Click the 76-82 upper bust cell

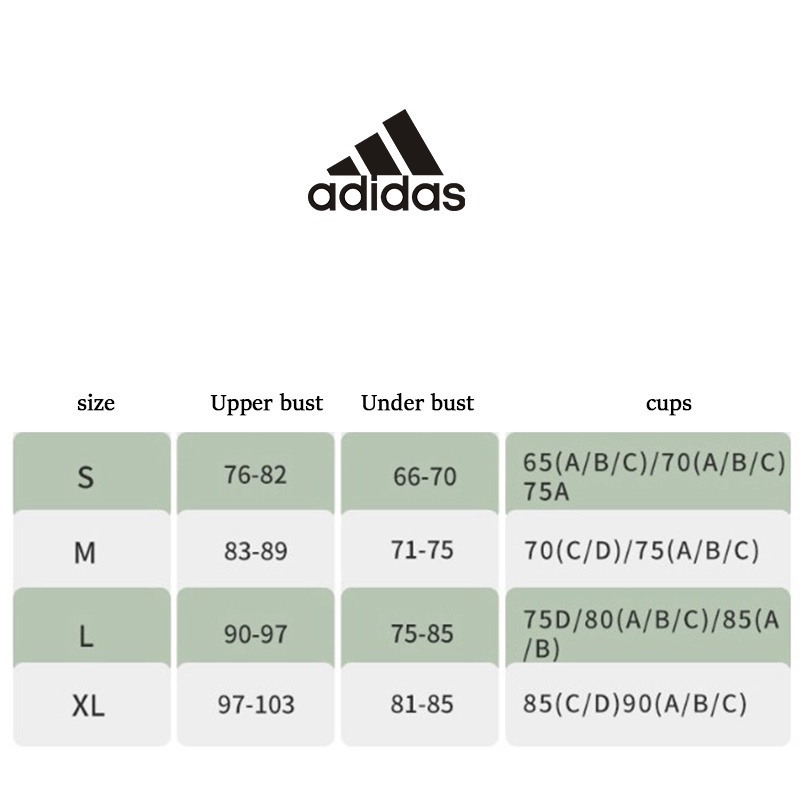click(x=256, y=473)
